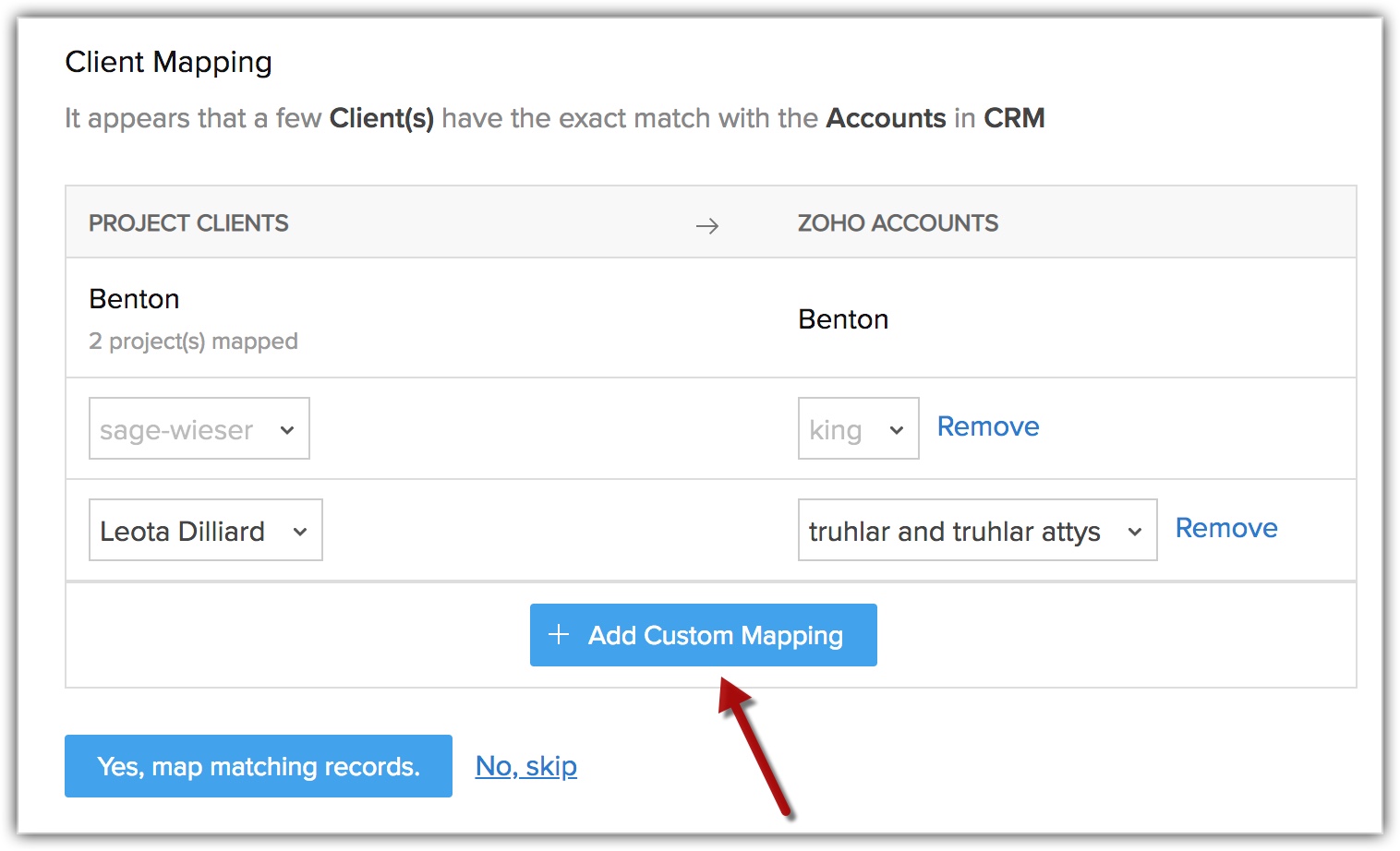This screenshot has width=1400, height=851.
Task: Click the chevron beside Leota Dilliard
Action: [300, 532]
